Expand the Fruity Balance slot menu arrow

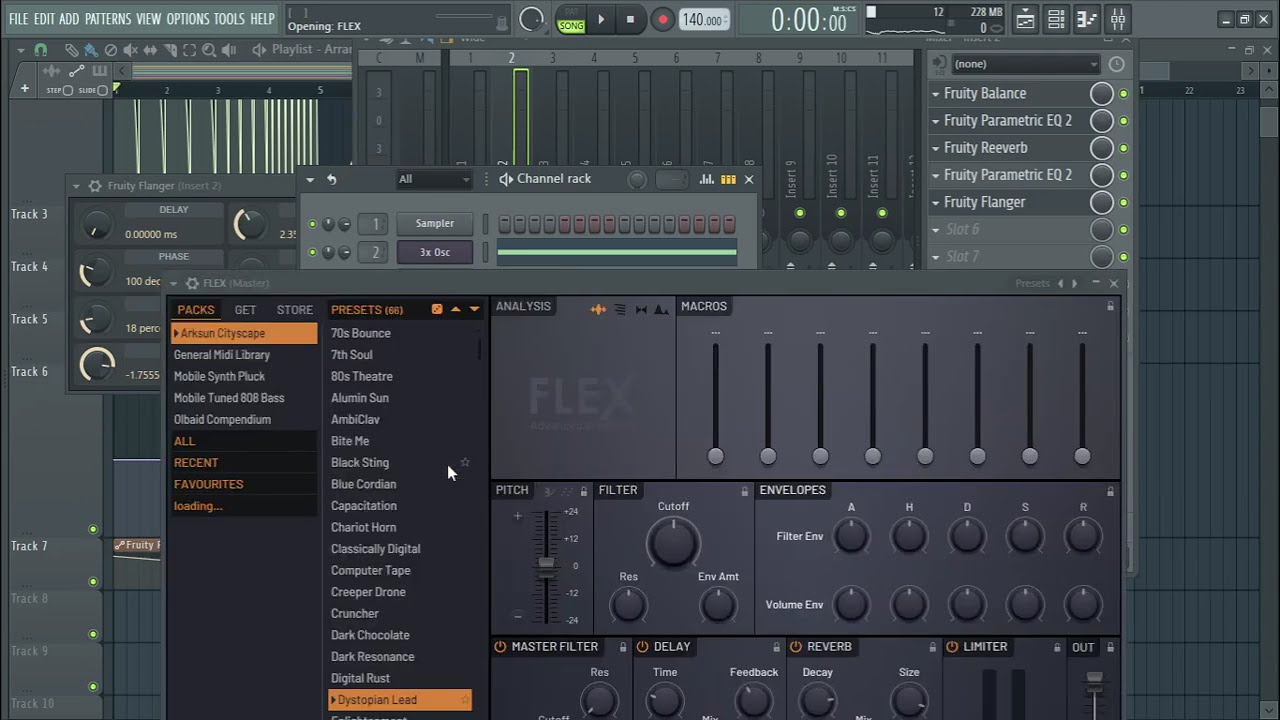(x=935, y=94)
